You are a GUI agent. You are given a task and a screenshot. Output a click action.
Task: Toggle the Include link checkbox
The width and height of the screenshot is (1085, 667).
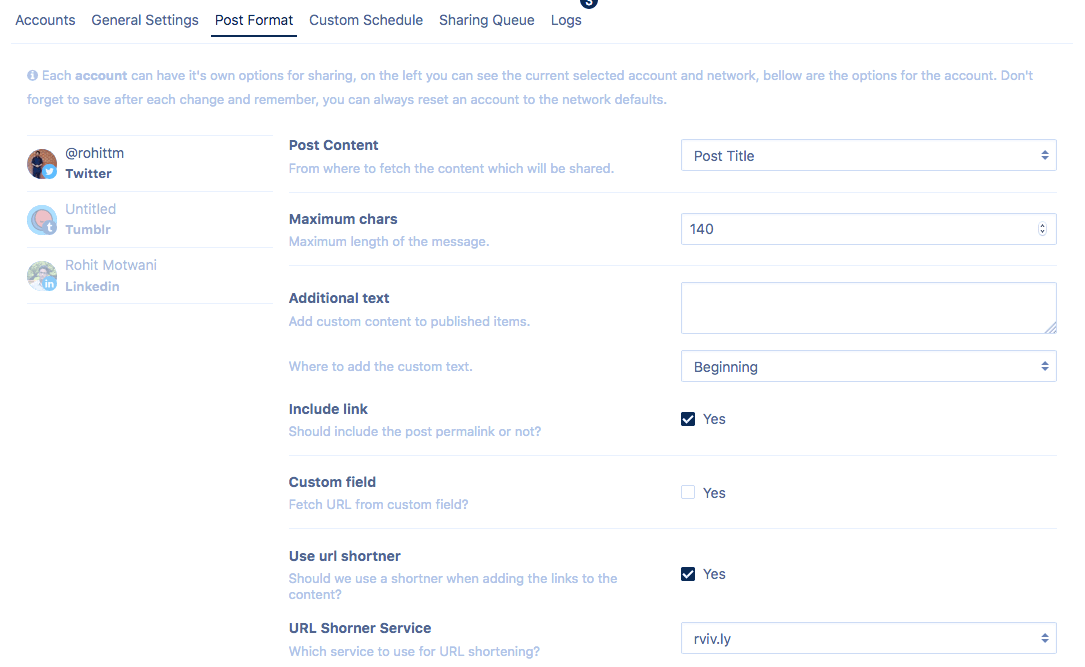pos(688,419)
